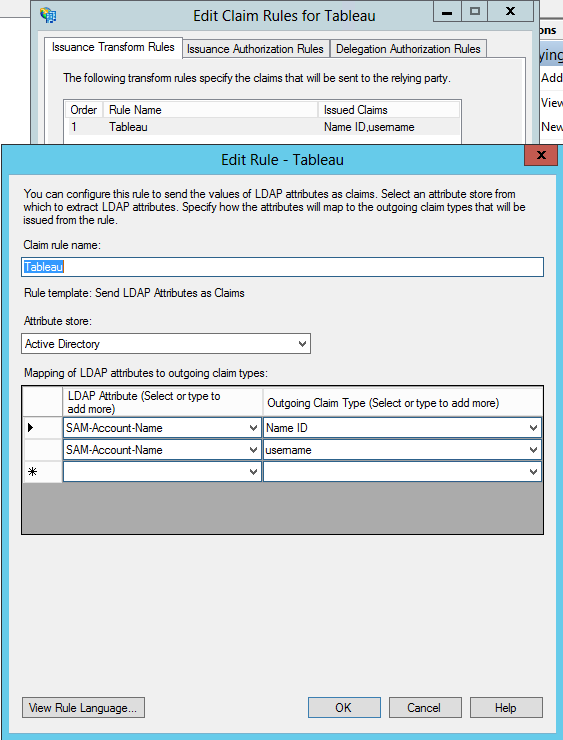The image size is (563, 740).
Task: Click the Claim rule name text field
Action: tap(282, 267)
